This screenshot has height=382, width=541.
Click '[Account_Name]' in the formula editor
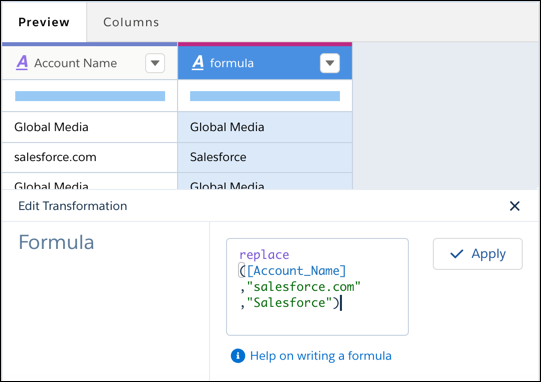point(296,271)
